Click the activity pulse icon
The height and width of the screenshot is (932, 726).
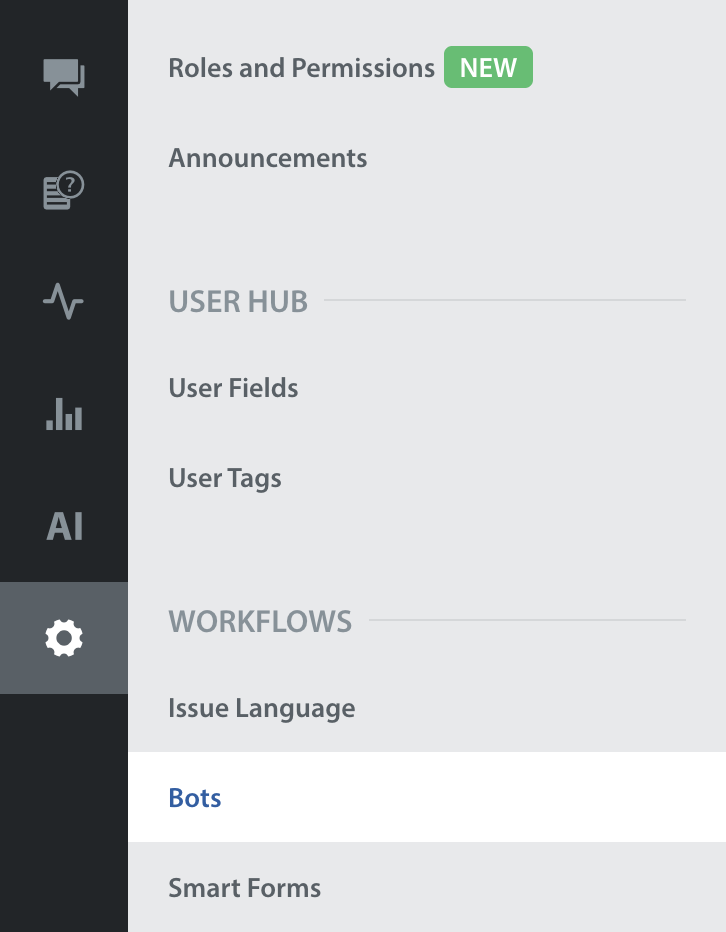(64, 301)
